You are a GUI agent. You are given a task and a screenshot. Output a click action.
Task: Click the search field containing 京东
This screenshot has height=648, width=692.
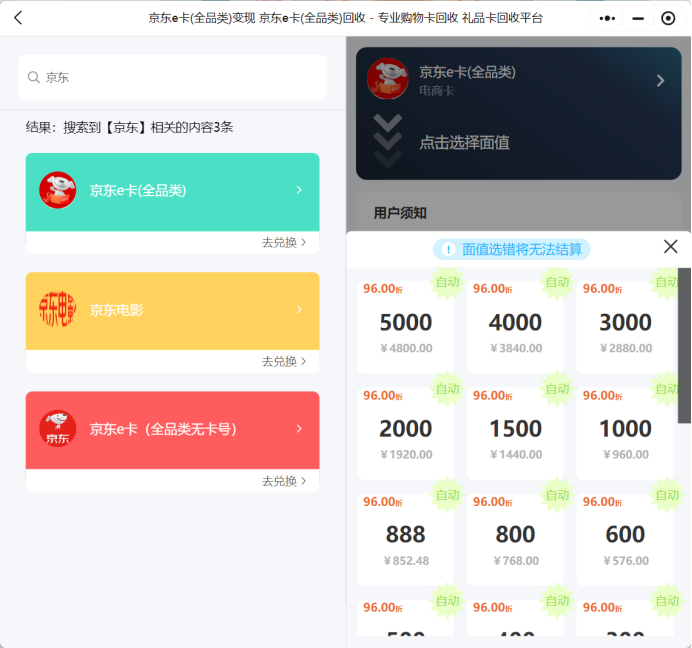tap(180, 77)
